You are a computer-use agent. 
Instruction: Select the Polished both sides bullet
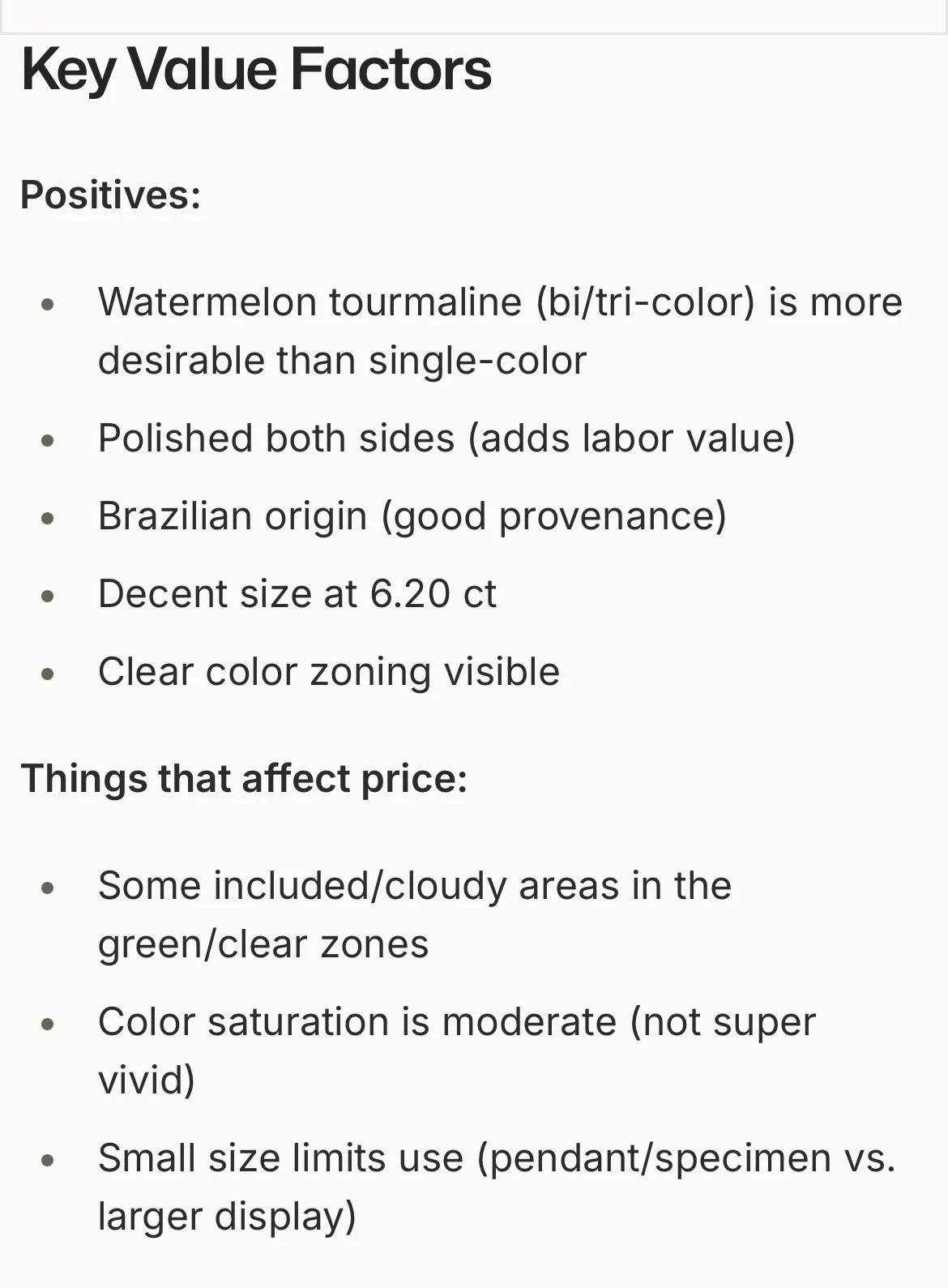tap(446, 439)
